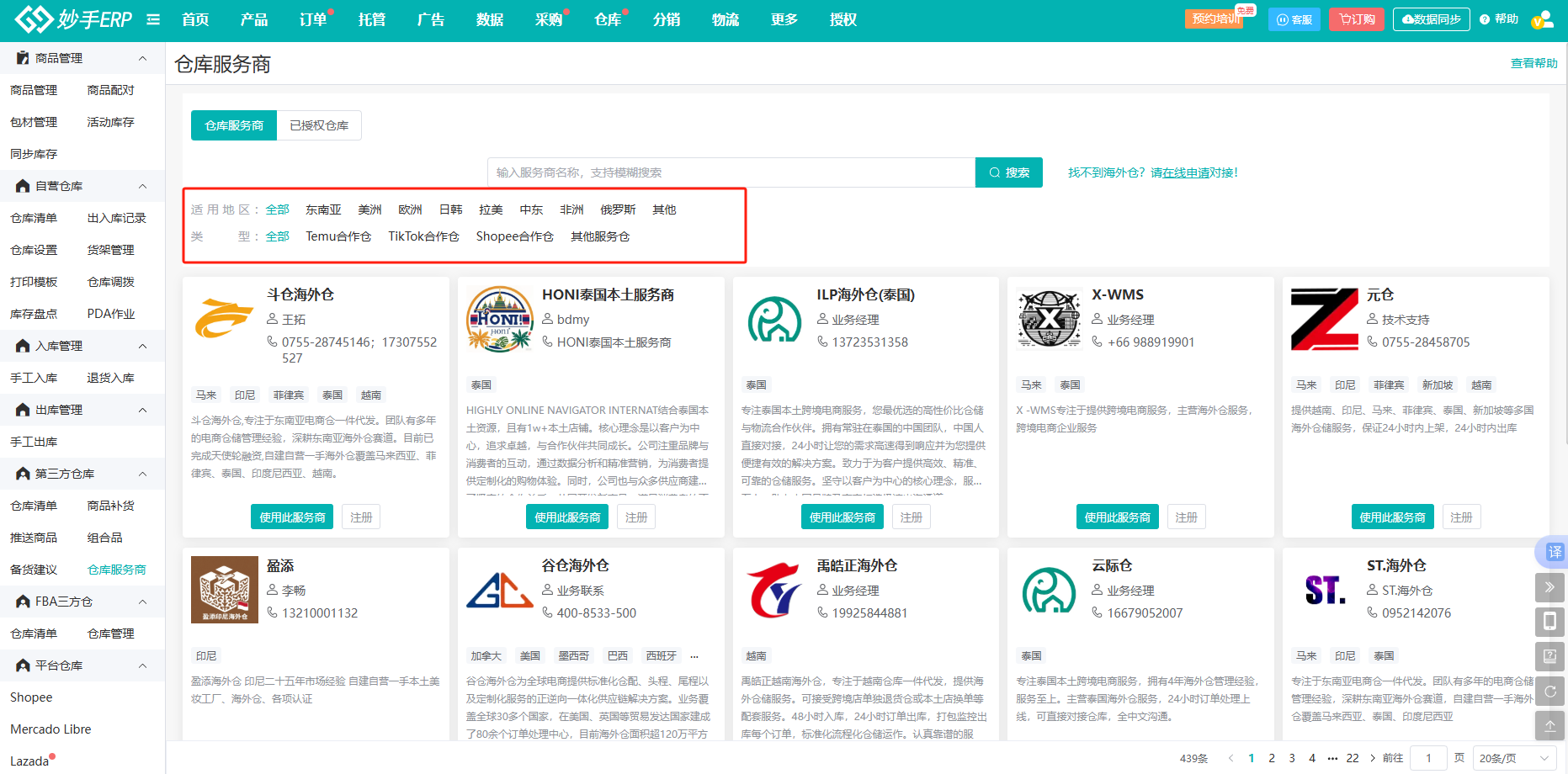The height and width of the screenshot is (774, 1568).
Task: Open Mercado Libre in the sidebar
Action: [50, 729]
